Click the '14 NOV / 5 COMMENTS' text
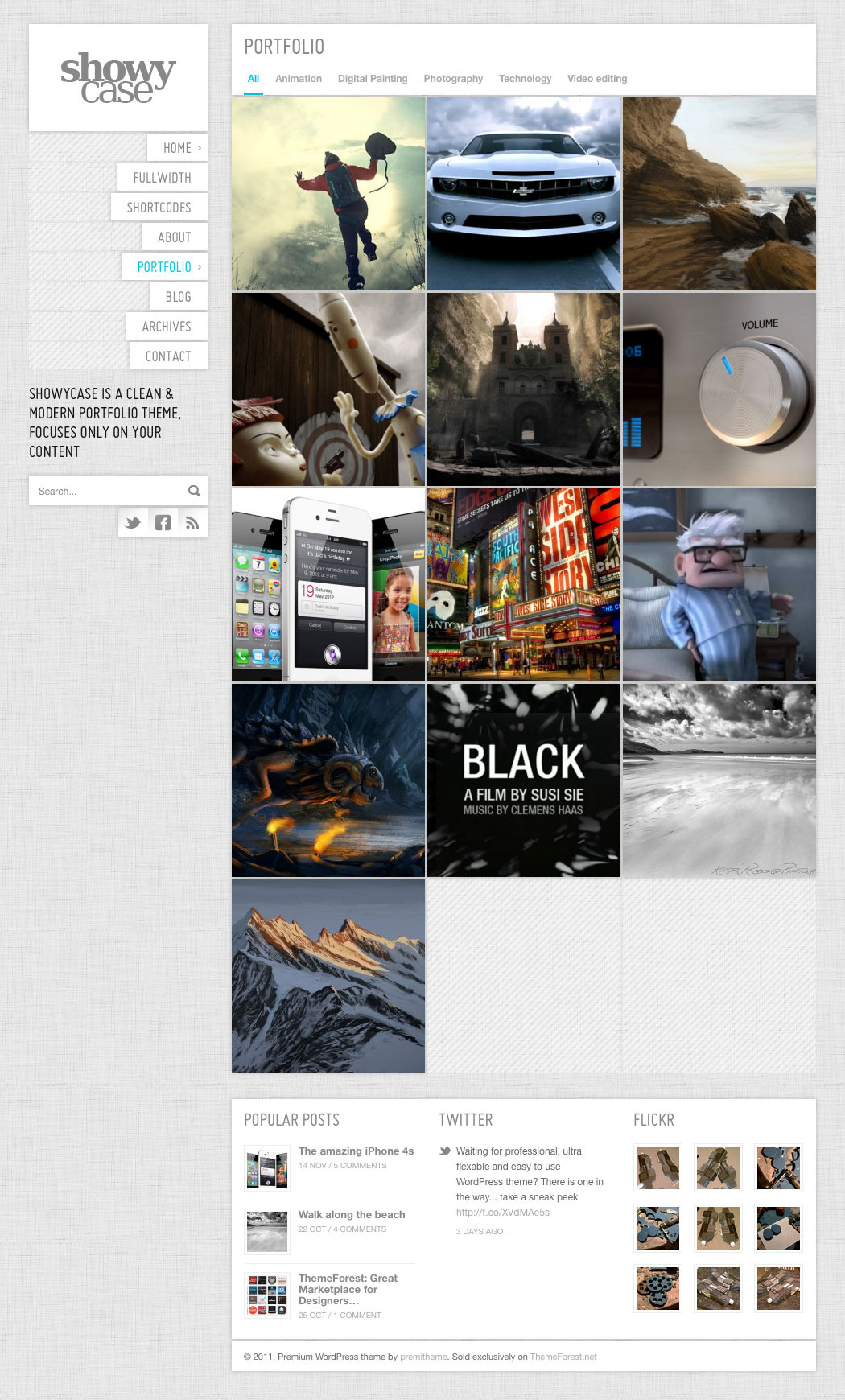The image size is (845, 1400). pos(343,1166)
